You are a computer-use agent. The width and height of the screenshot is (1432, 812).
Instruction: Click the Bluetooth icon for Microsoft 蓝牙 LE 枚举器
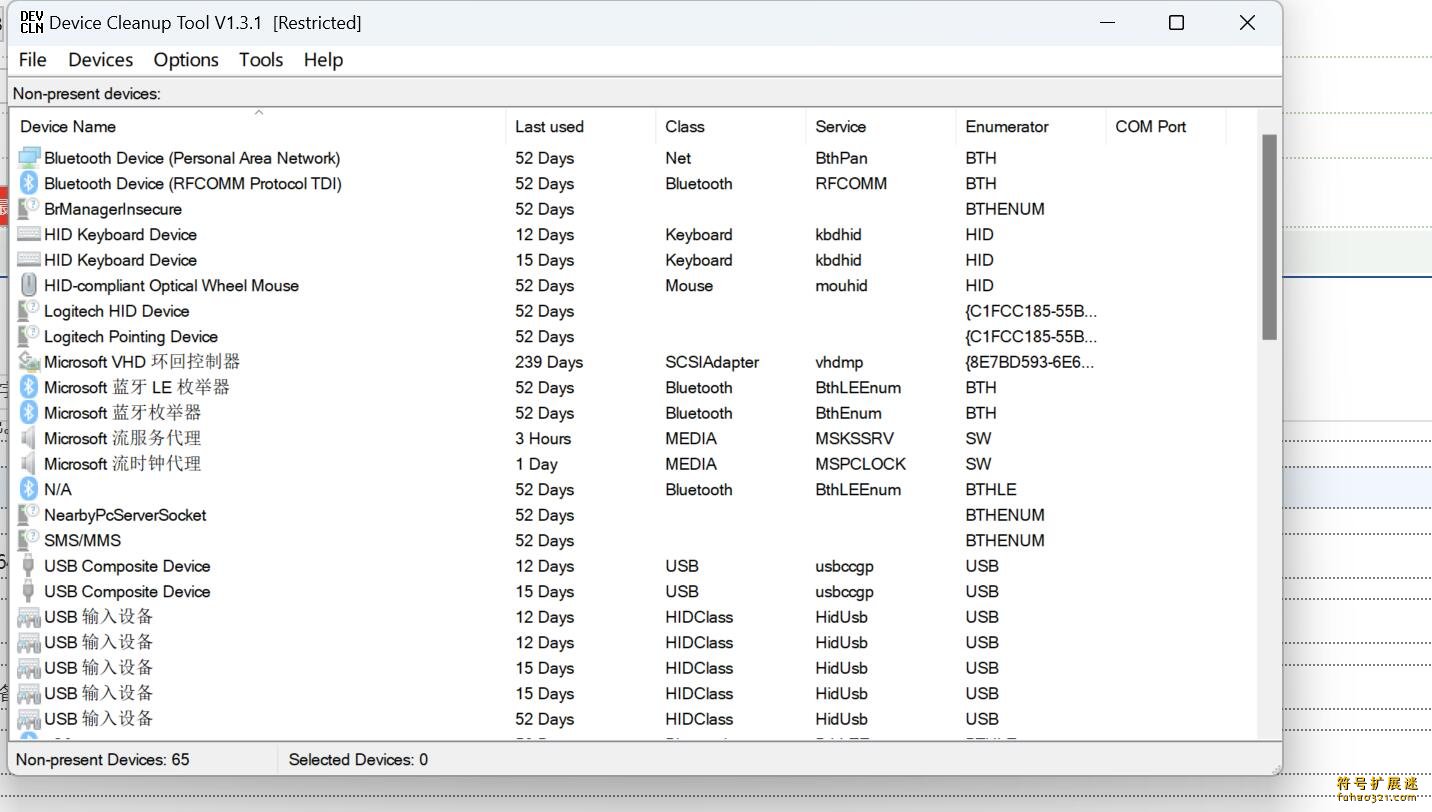pyautogui.click(x=29, y=387)
